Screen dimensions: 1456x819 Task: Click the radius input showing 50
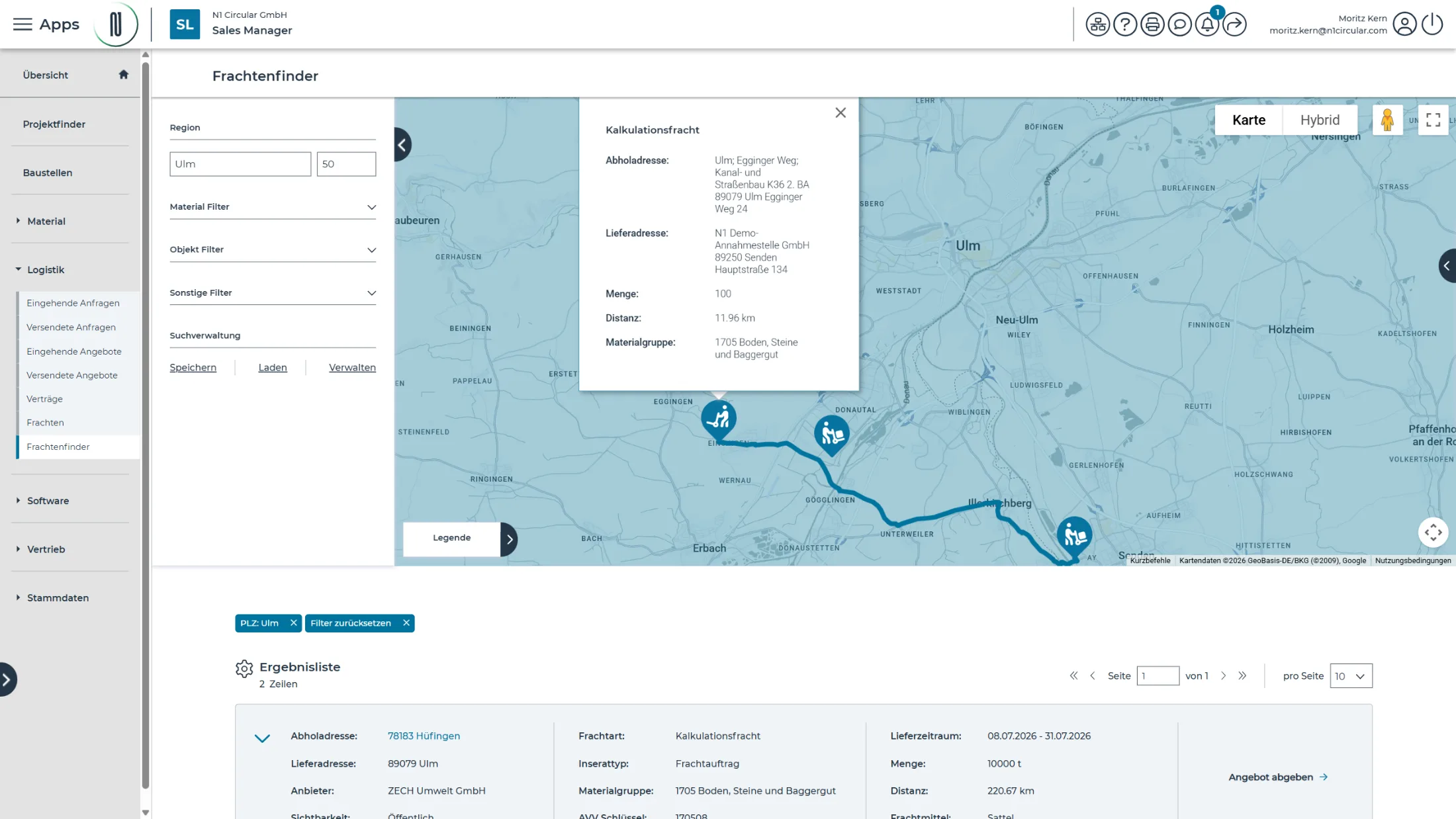tap(346, 164)
